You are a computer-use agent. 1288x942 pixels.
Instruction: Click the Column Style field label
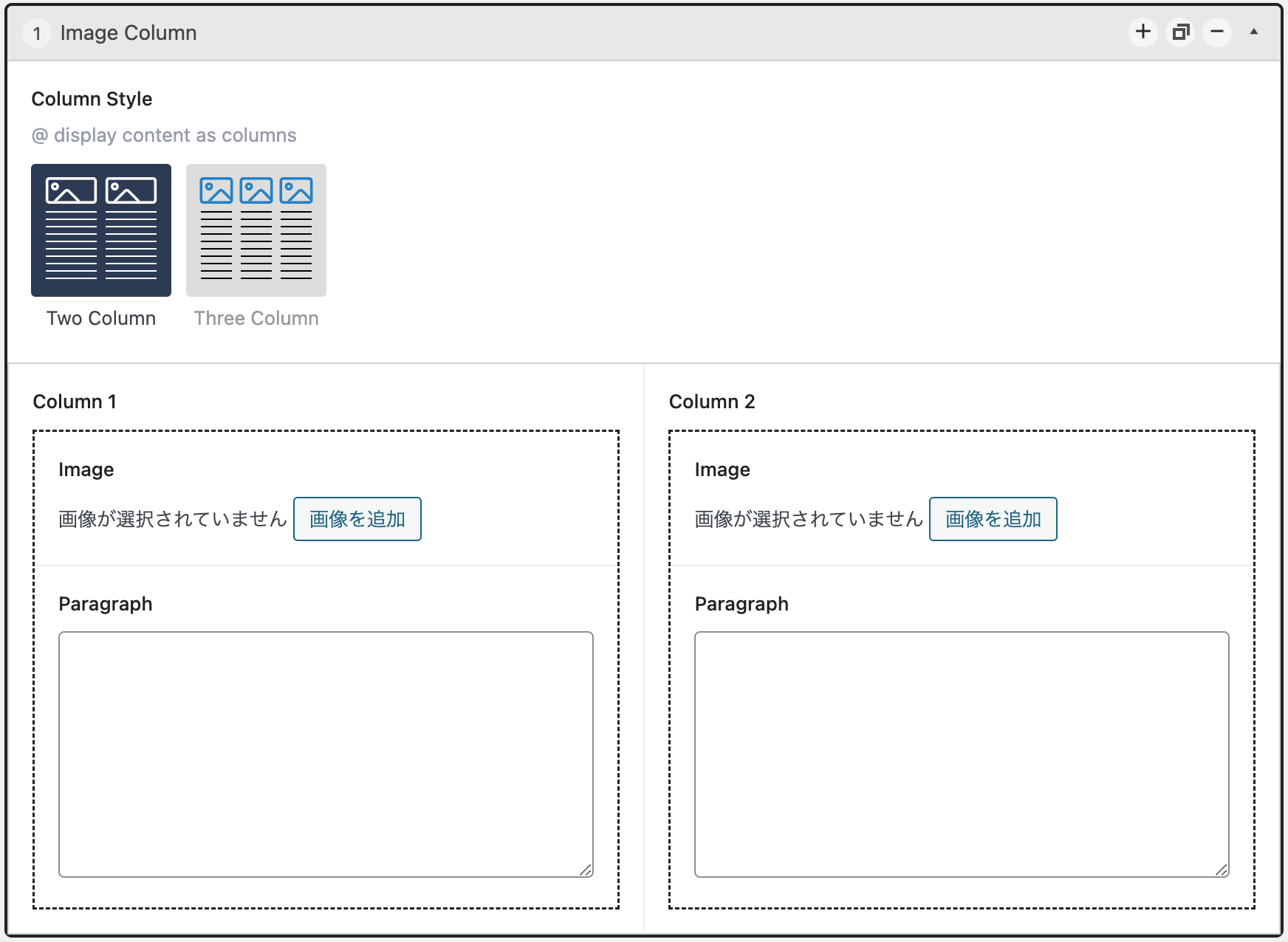pyautogui.click(x=92, y=99)
